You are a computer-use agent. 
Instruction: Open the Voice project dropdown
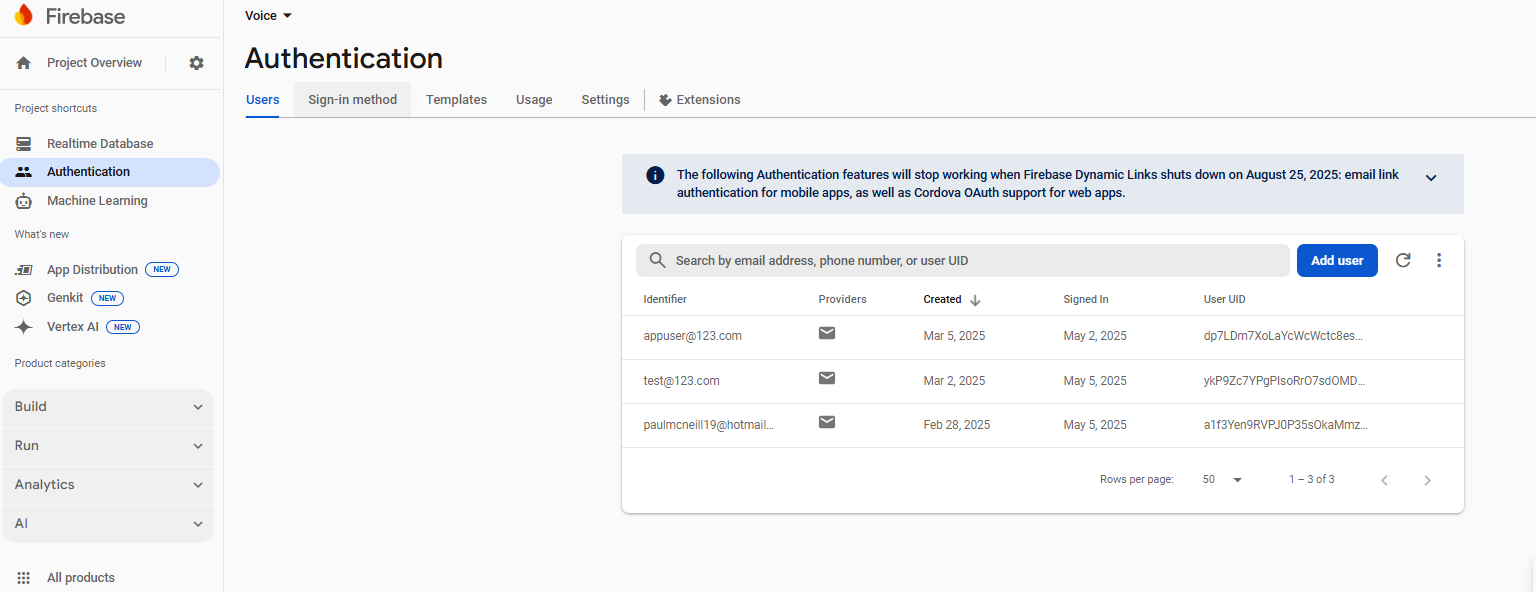click(266, 15)
